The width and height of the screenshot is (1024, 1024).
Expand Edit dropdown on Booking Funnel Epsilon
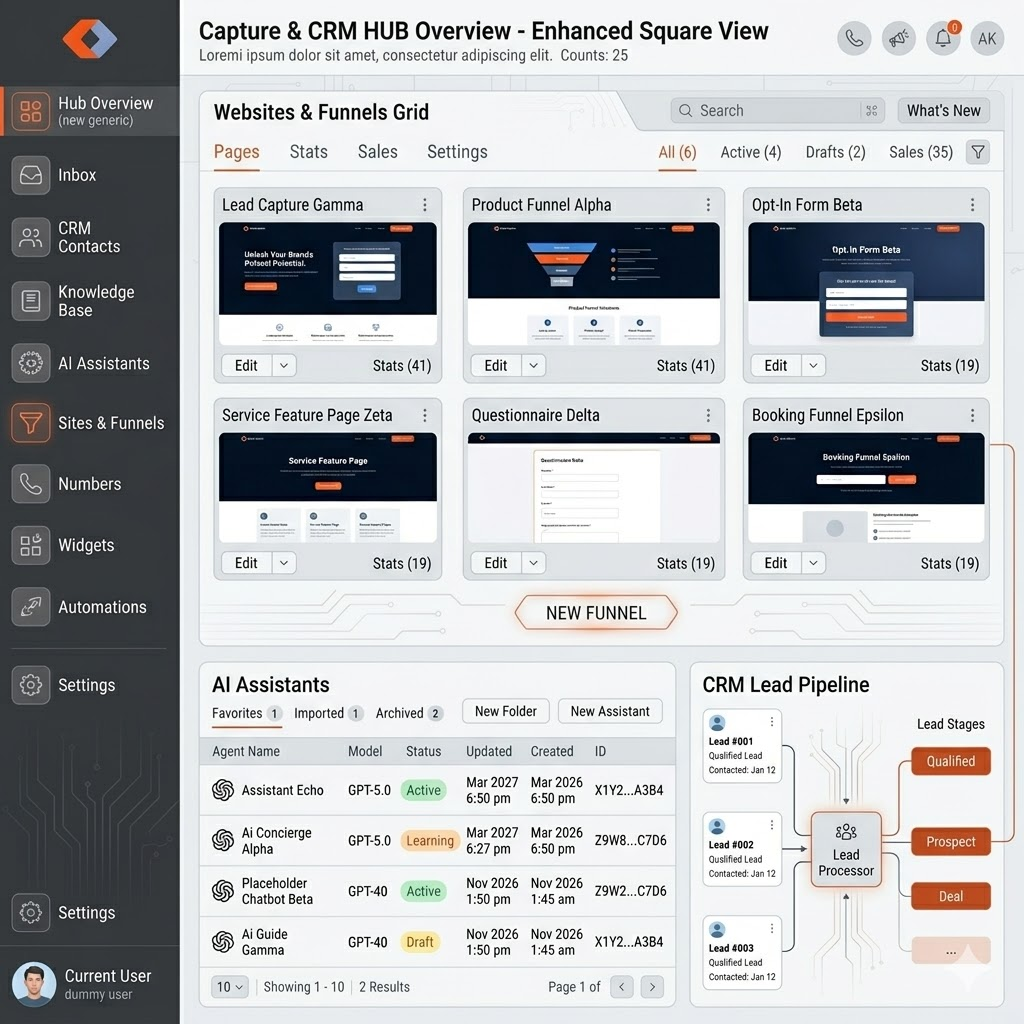tap(813, 563)
